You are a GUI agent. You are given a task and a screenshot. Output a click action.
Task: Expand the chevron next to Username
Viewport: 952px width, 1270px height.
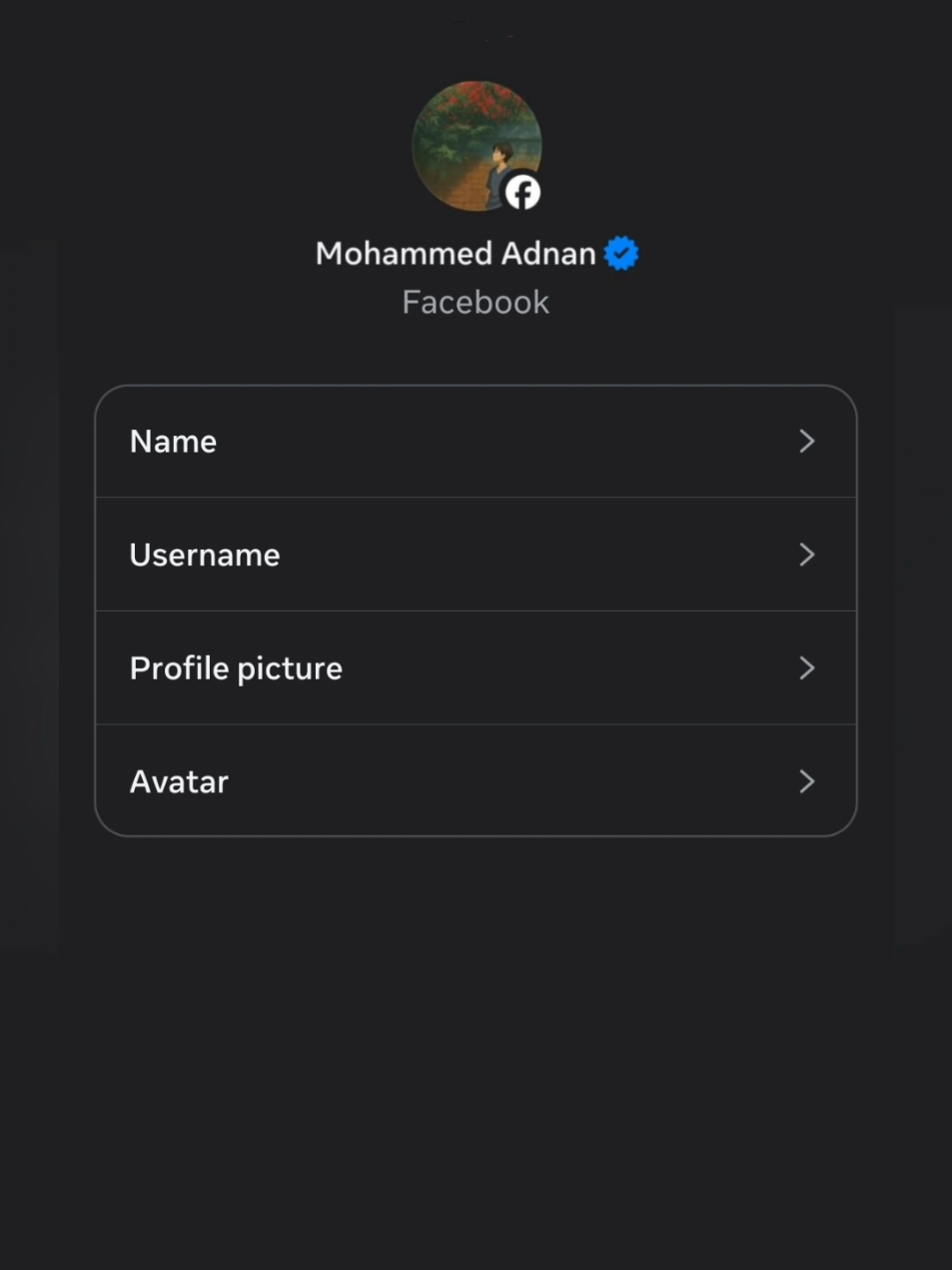(807, 555)
